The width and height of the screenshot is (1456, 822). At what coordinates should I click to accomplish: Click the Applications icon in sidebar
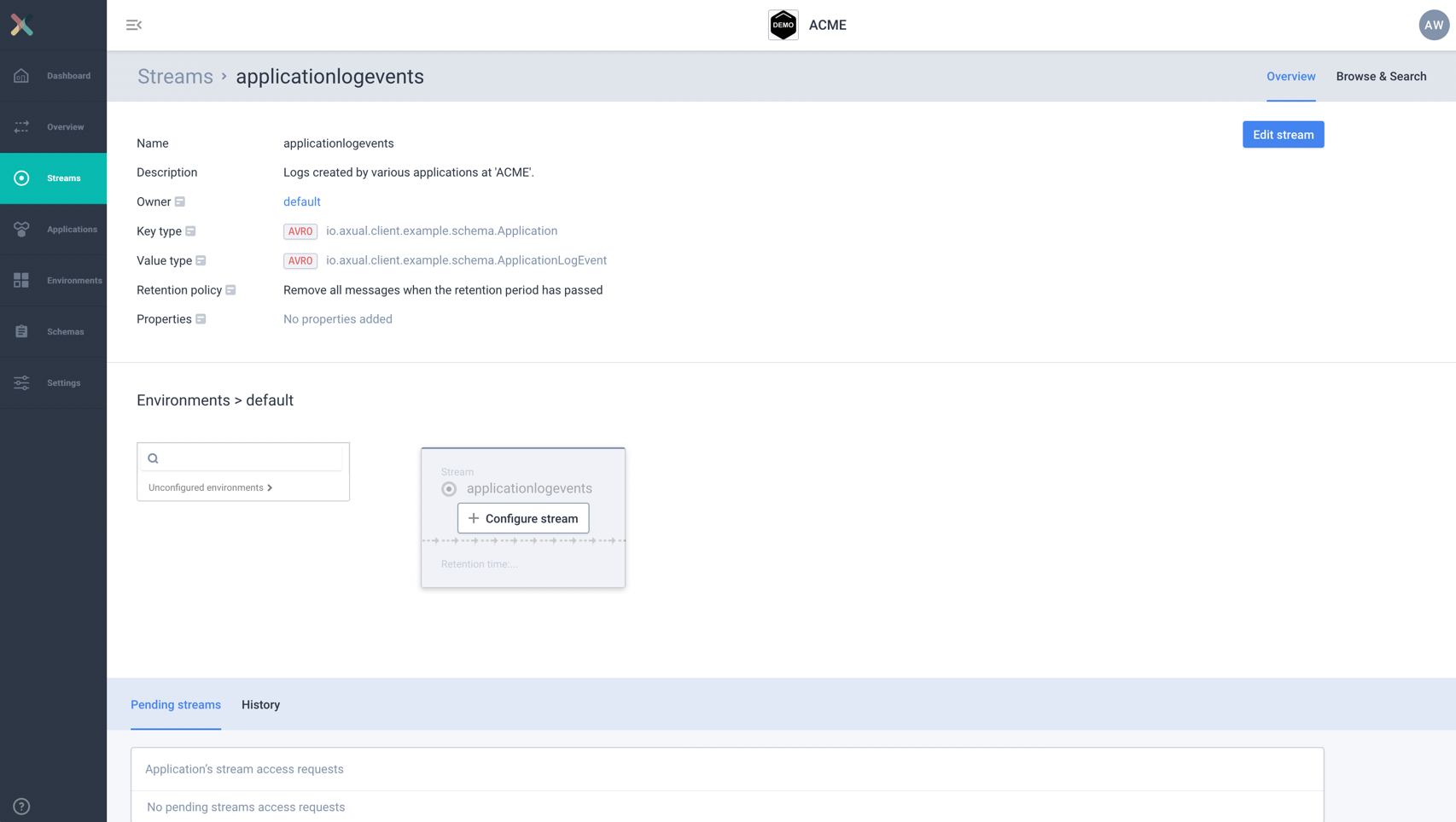click(x=21, y=230)
